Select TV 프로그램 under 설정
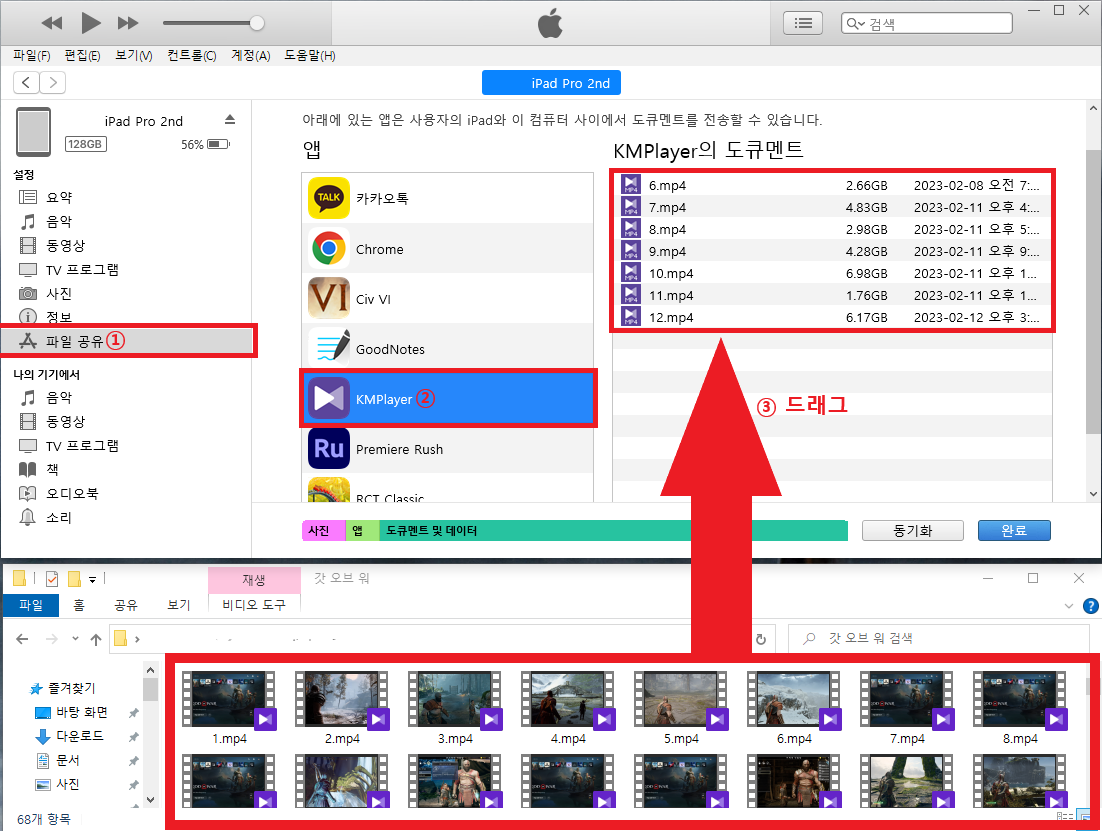Viewport: 1102px width, 831px height. pyautogui.click(x=82, y=269)
